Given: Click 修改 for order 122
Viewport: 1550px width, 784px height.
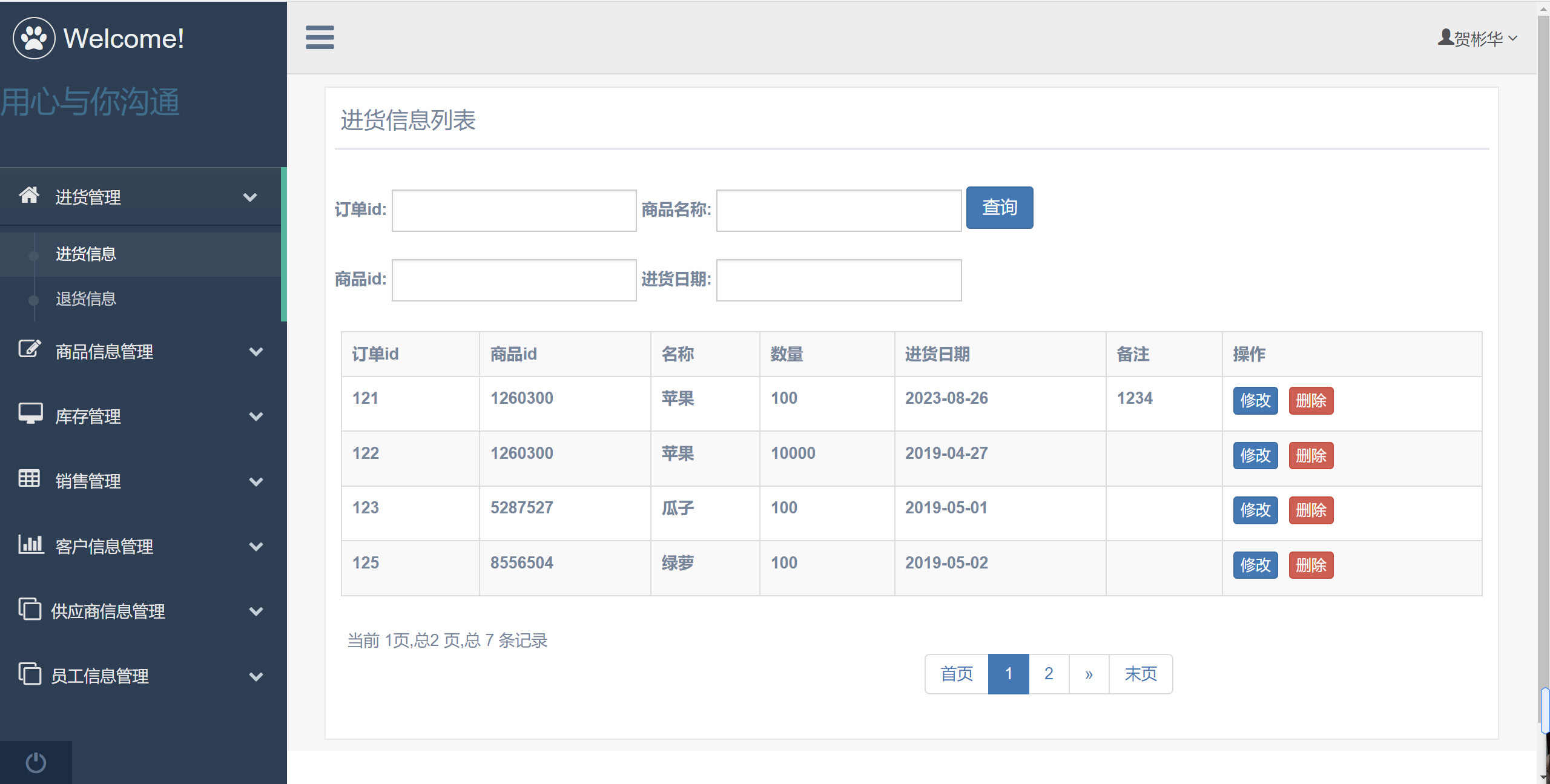Looking at the screenshot, I should tap(1256, 456).
